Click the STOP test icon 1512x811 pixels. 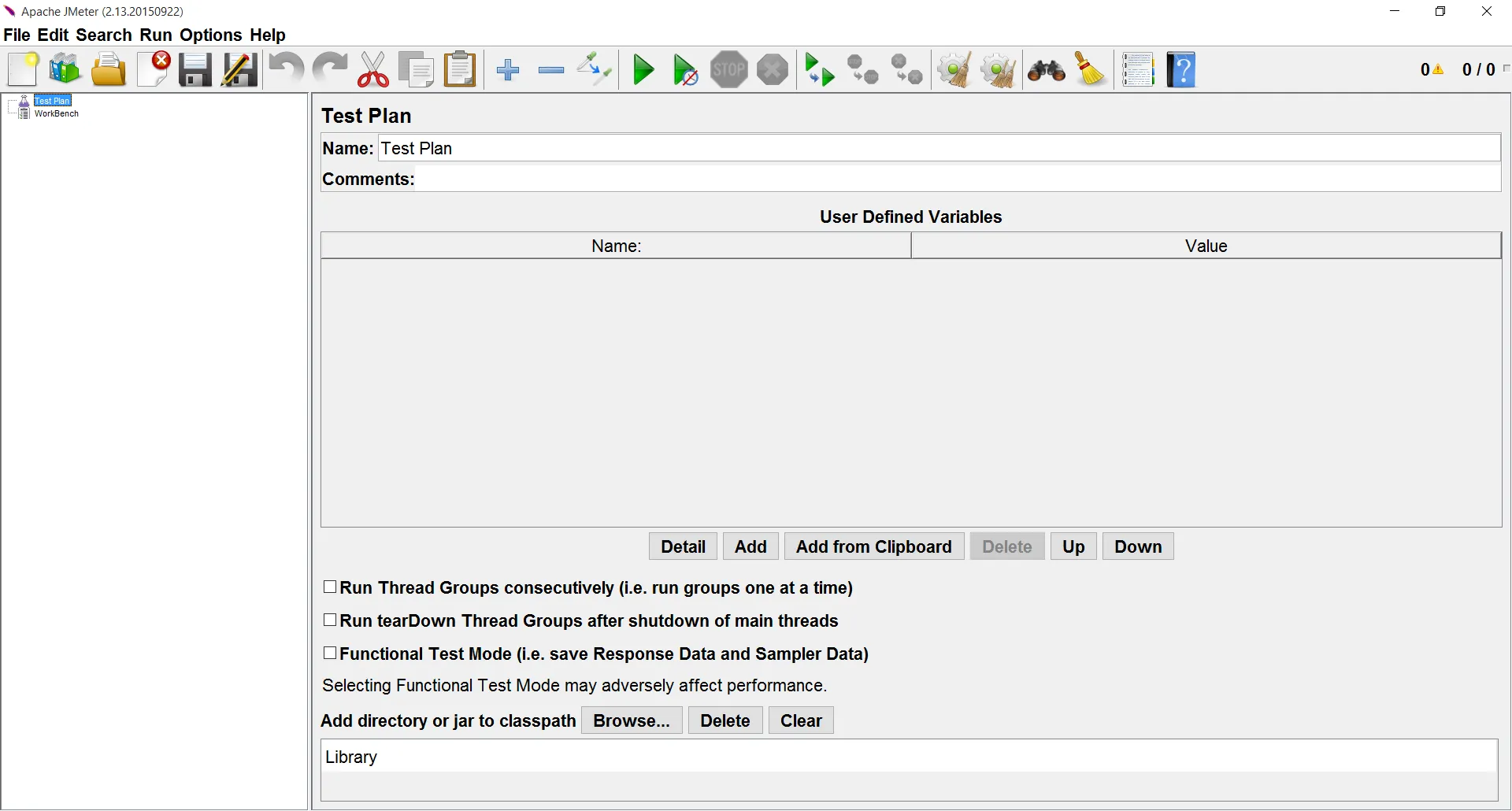pyautogui.click(x=729, y=70)
